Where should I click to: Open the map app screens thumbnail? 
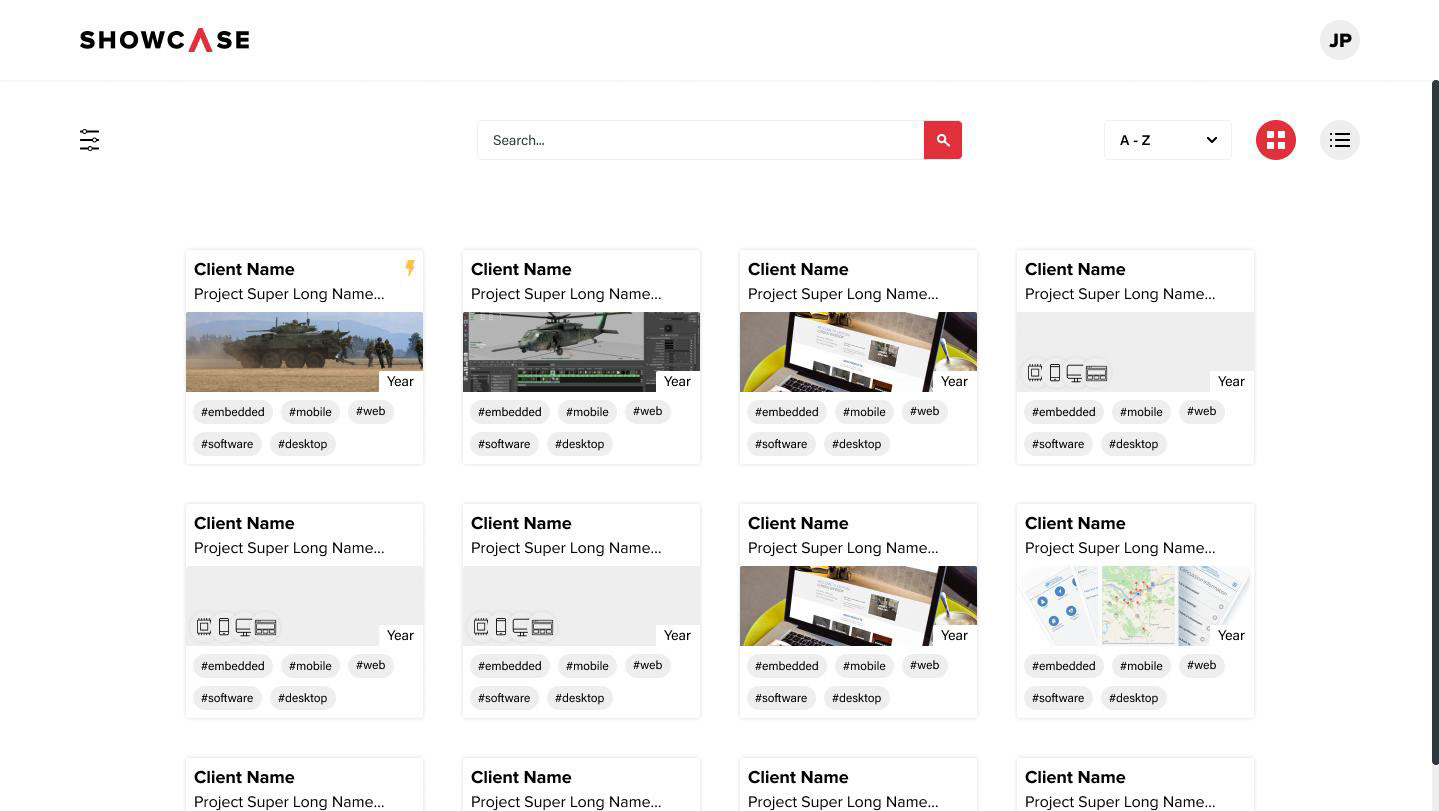1135,605
